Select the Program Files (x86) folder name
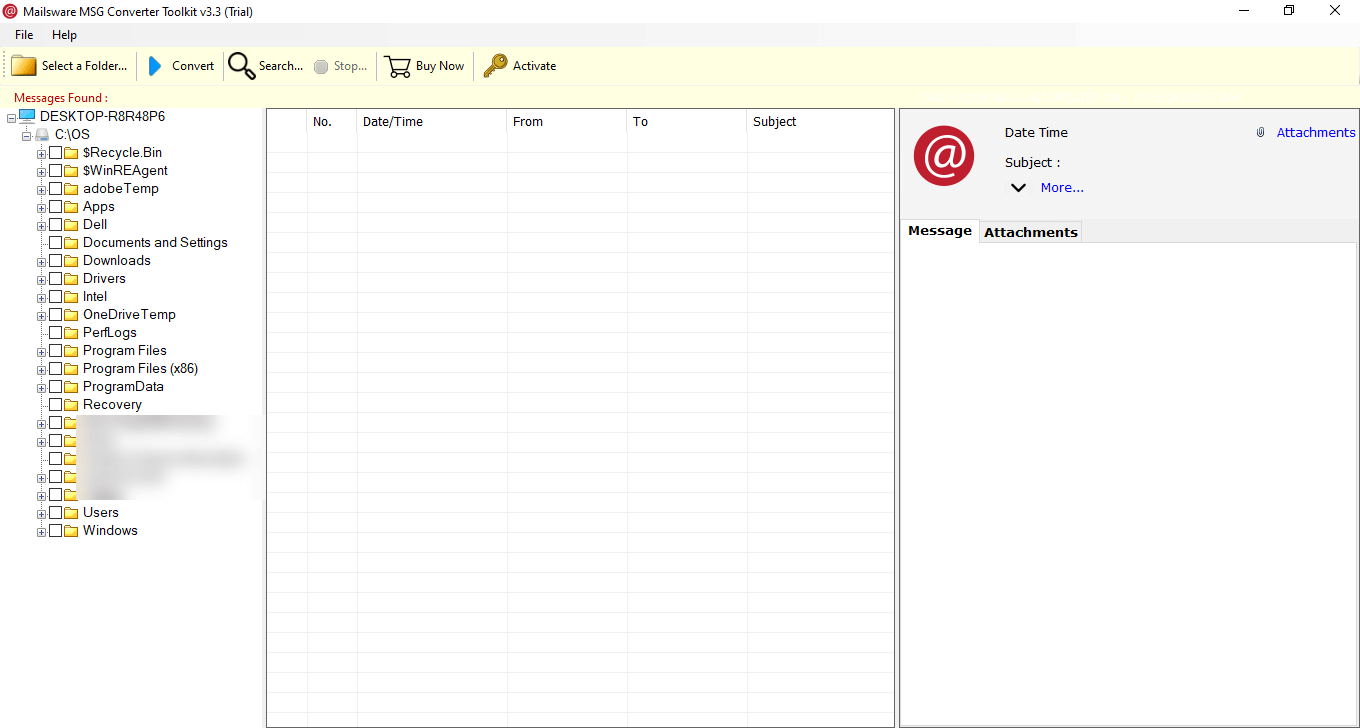1360x728 pixels. pyautogui.click(x=140, y=369)
